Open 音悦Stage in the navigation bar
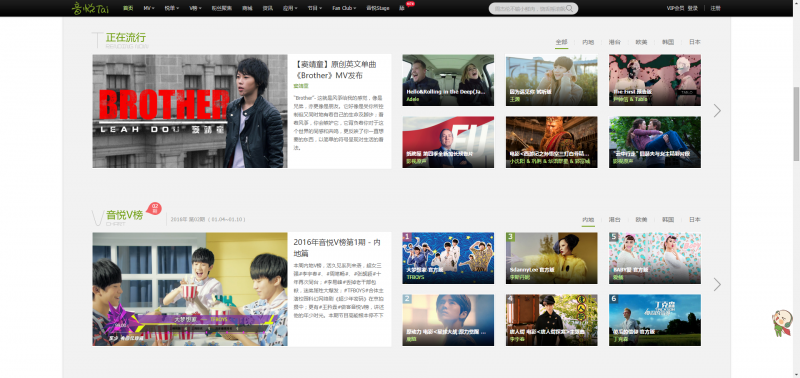800x378 pixels. (378, 8)
